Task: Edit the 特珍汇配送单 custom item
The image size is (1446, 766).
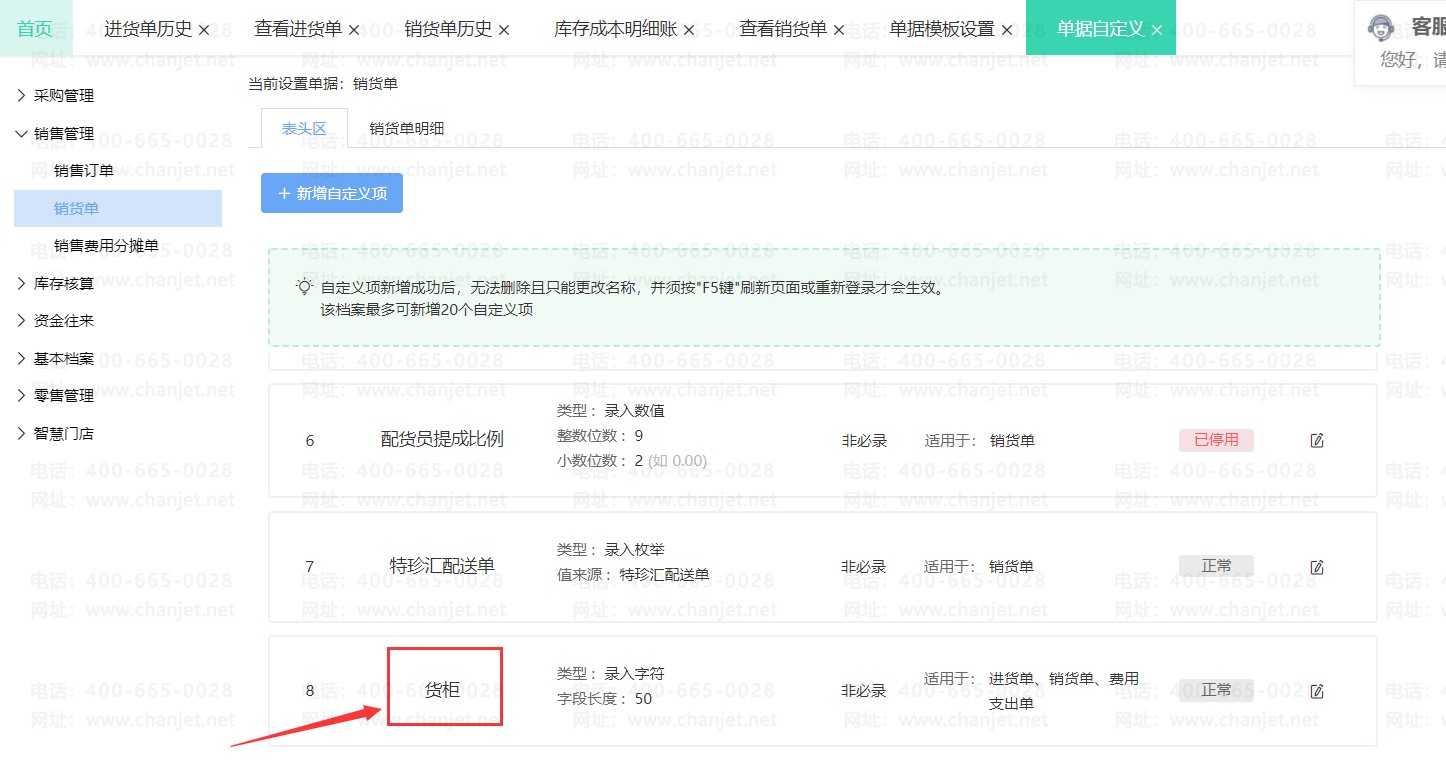Action: coord(1317,567)
